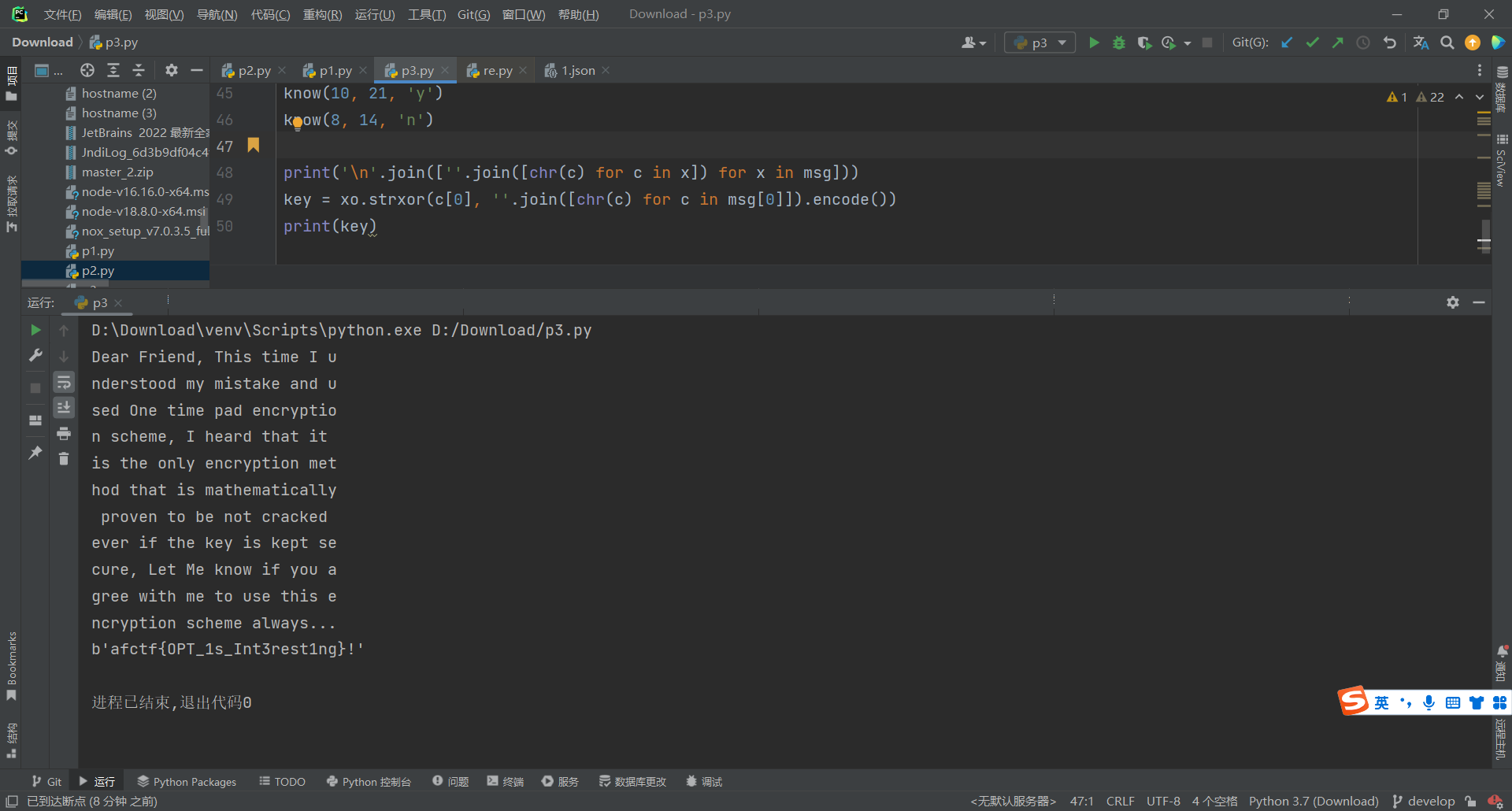Show Git history clock icon
The image size is (1512, 811).
(x=1363, y=43)
